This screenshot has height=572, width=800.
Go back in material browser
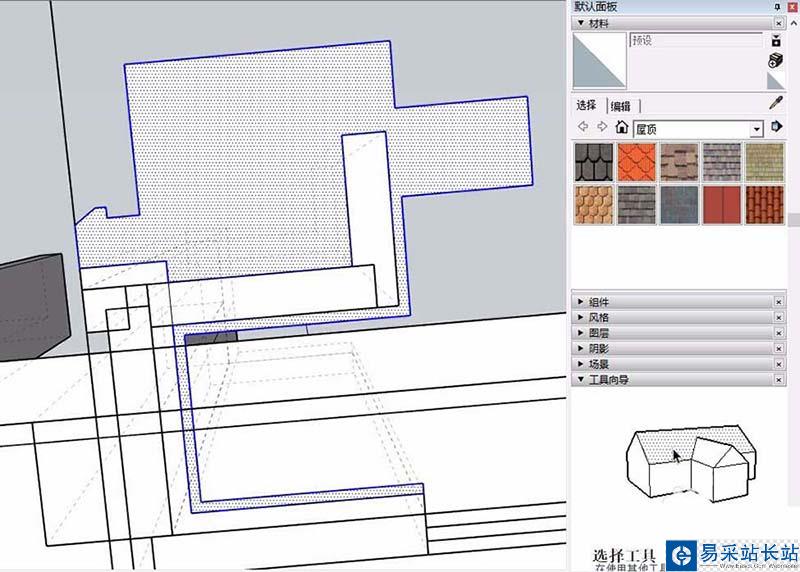click(x=583, y=126)
